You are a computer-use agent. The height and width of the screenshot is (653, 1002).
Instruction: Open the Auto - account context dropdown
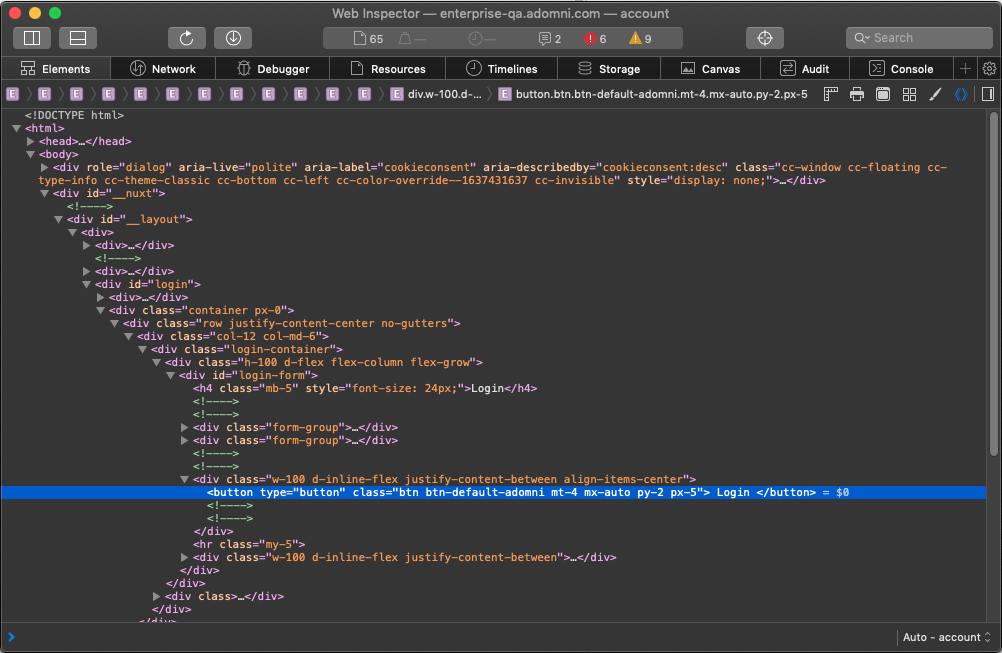point(946,637)
